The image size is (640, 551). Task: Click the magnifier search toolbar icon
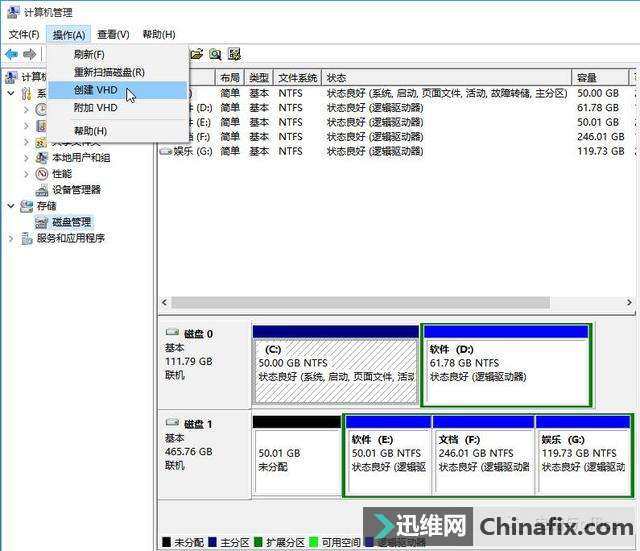pos(215,54)
